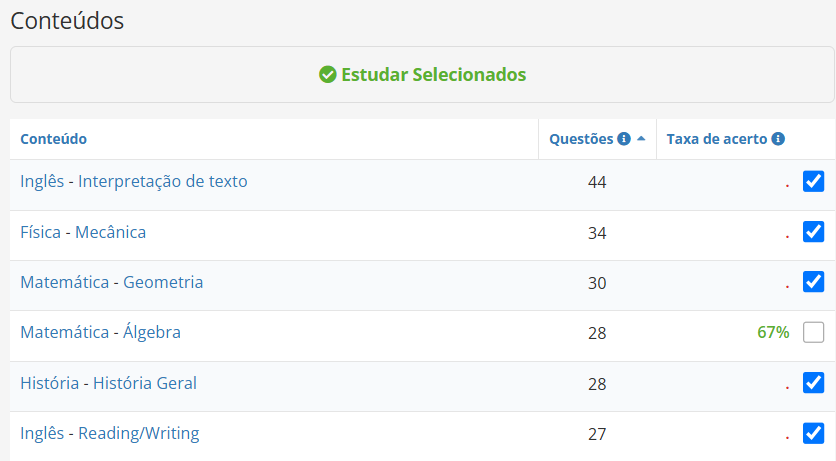Open the História - História Geral link

point(108,383)
